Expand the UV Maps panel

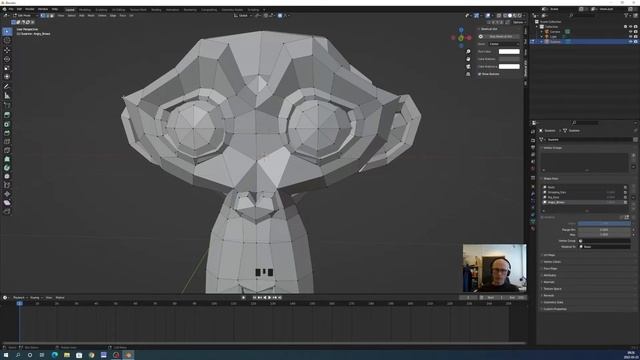click(x=549, y=255)
